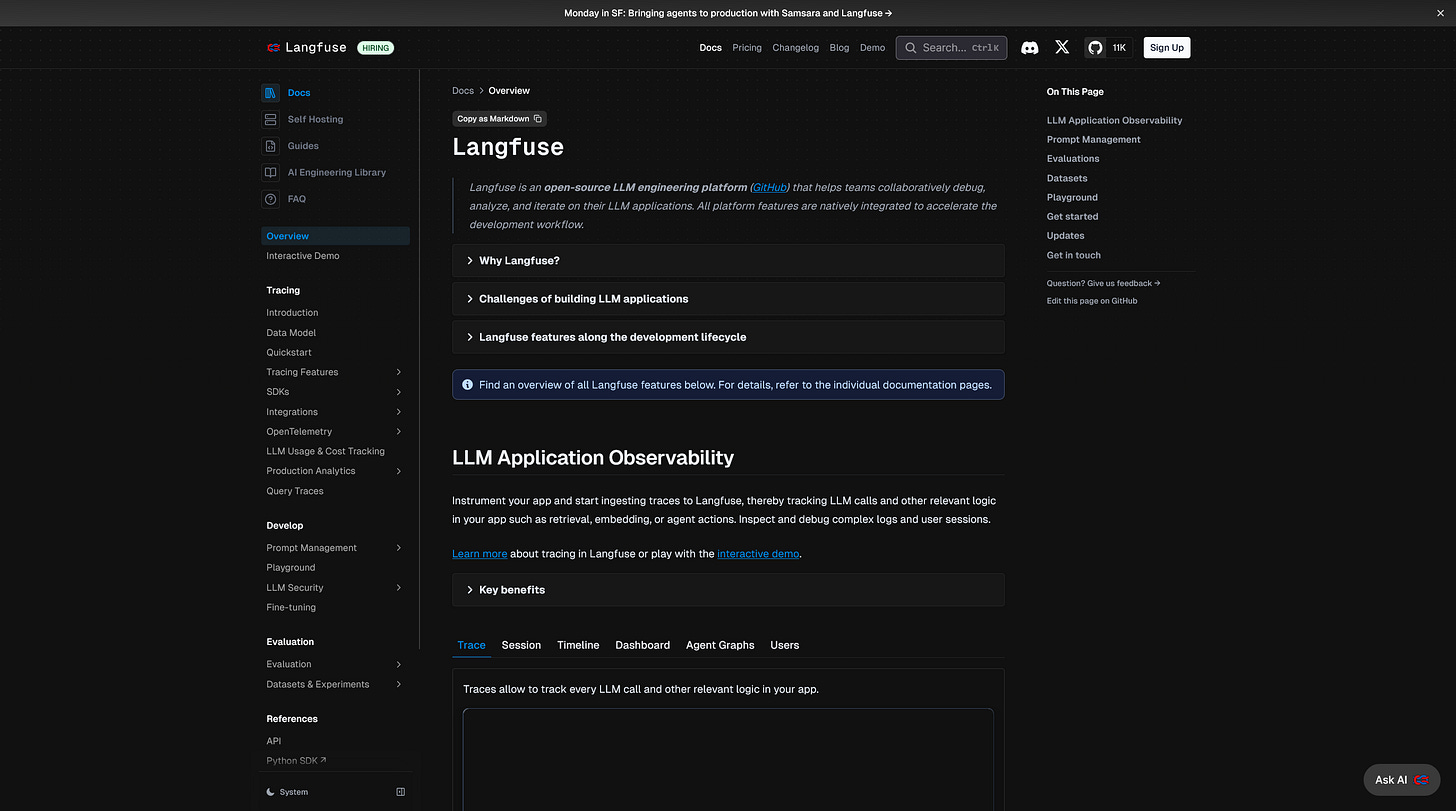Viewport: 1456px width, 811px height.
Task: Expand the Why Langfuse? section
Action: click(x=728, y=260)
